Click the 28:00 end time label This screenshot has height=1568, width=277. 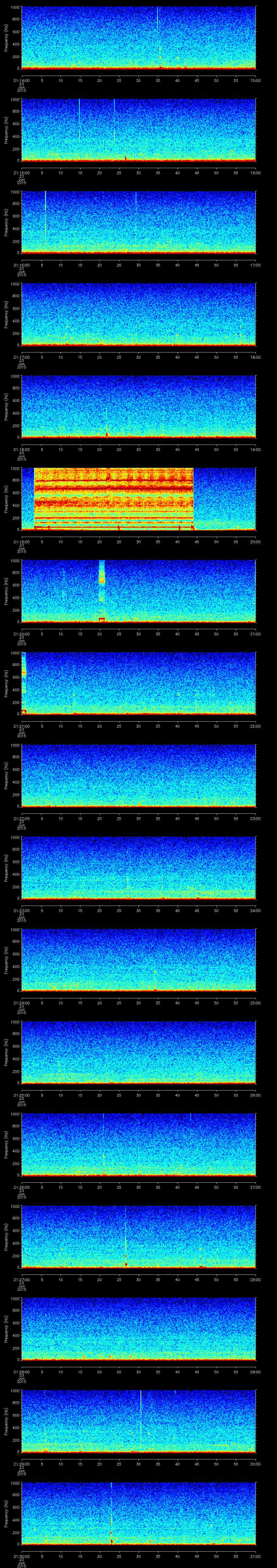click(255, 1279)
